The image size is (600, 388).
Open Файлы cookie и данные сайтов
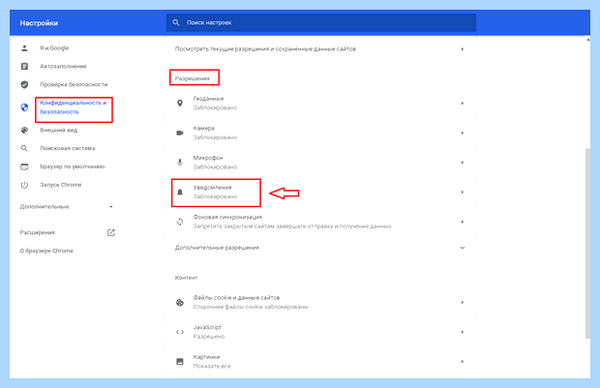pyautogui.click(x=321, y=302)
